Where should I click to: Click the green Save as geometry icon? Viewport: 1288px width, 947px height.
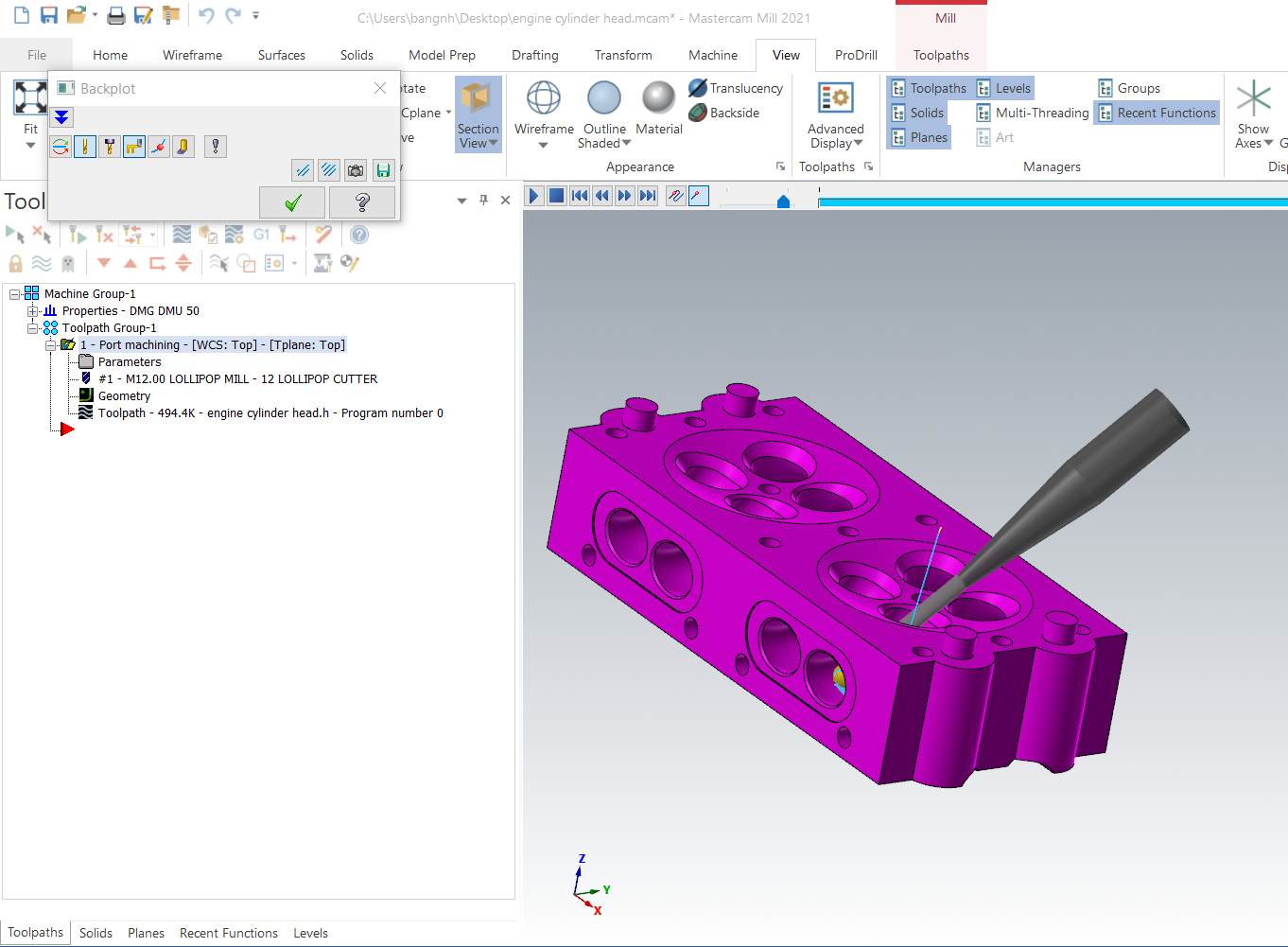(383, 170)
